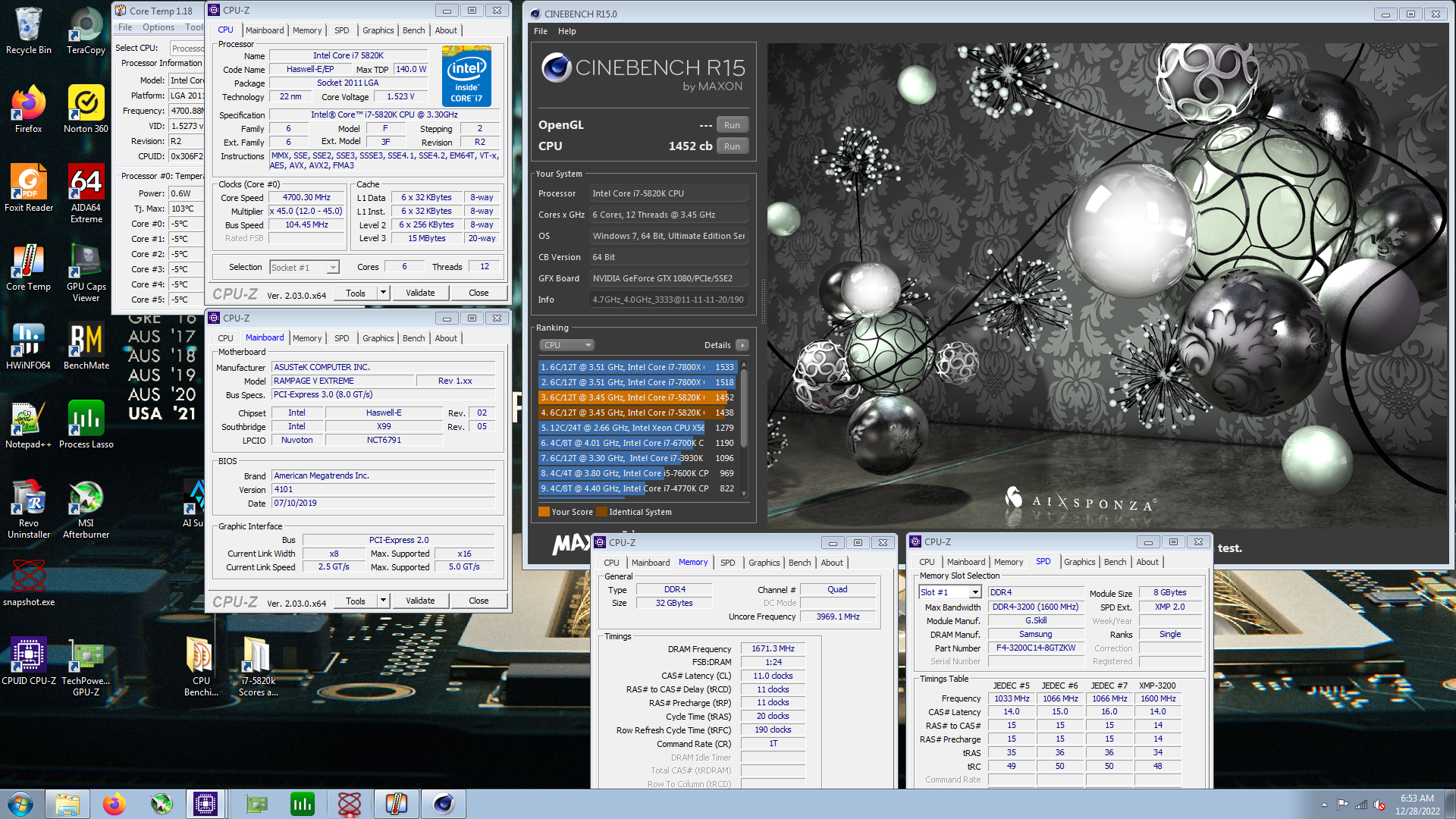The height and width of the screenshot is (819, 1456).
Task: Open the Options menu in Core Temp
Action: (158, 27)
